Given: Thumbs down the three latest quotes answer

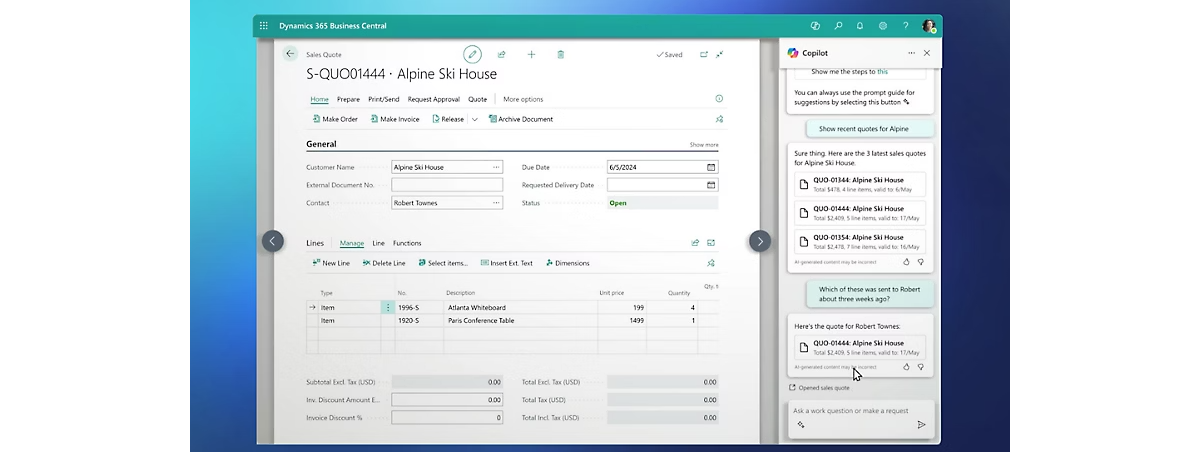Looking at the screenshot, I should (x=921, y=262).
